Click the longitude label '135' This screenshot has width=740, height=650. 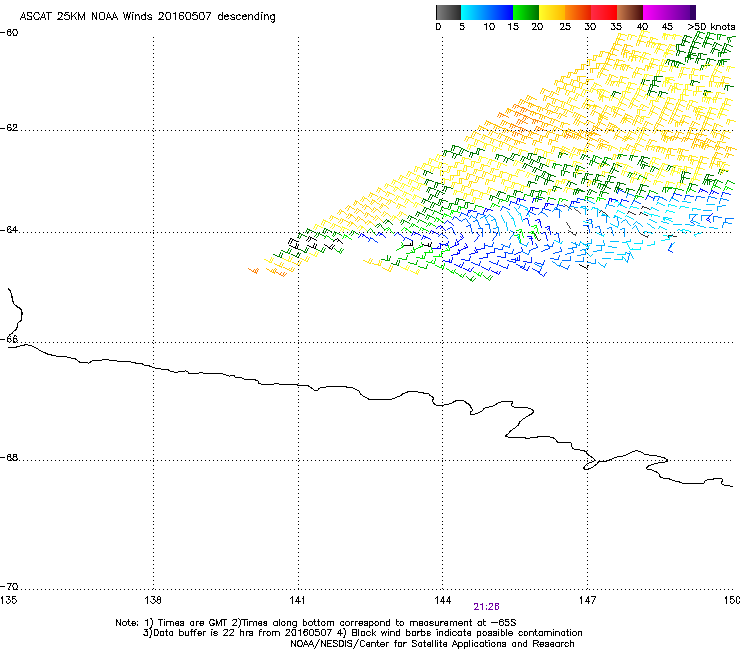point(8,600)
